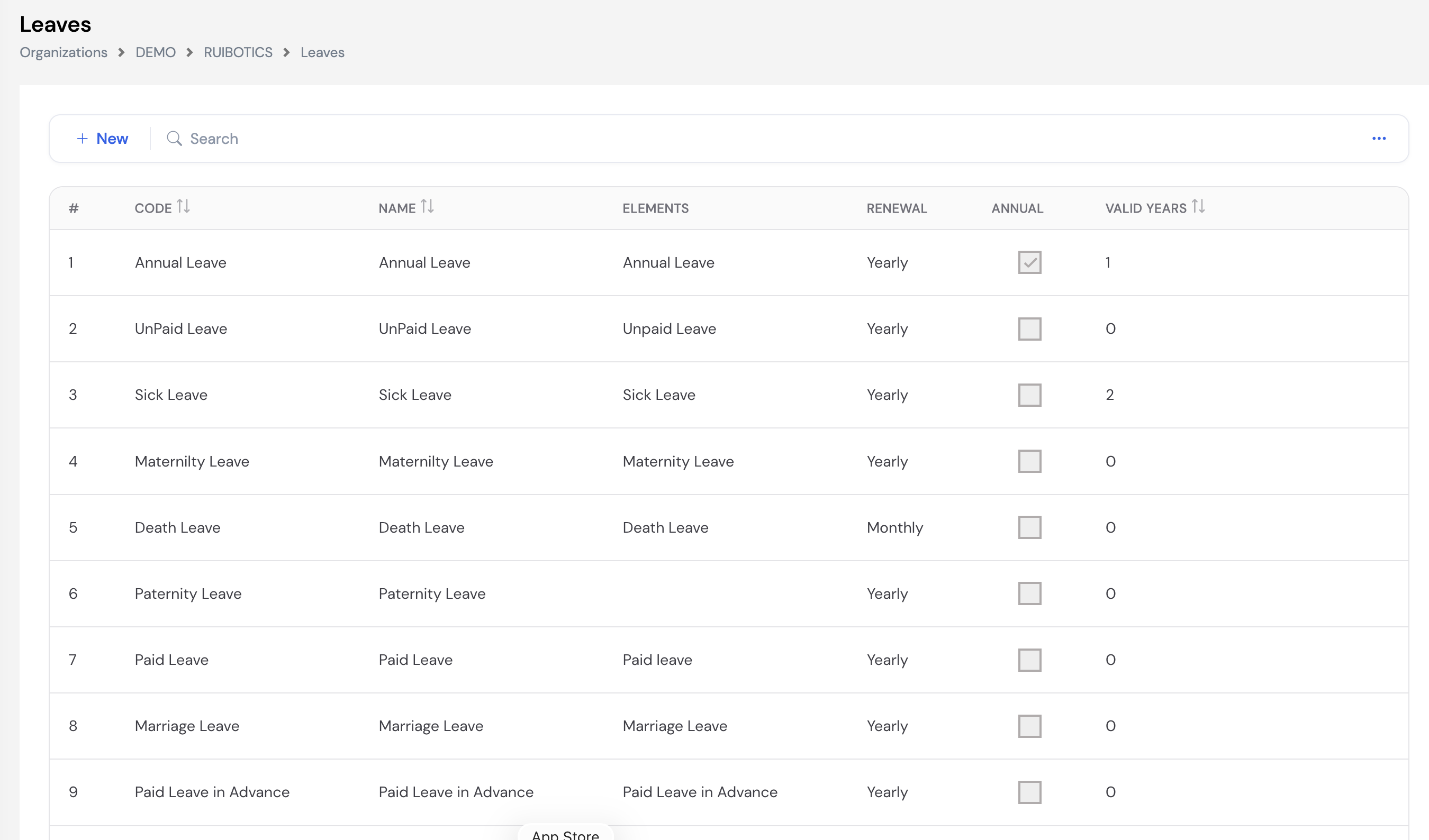Click the Paid Leave in Advance elements cell
This screenshot has height=840, width=1429.
pyautogui.click(x=700, y=792)
